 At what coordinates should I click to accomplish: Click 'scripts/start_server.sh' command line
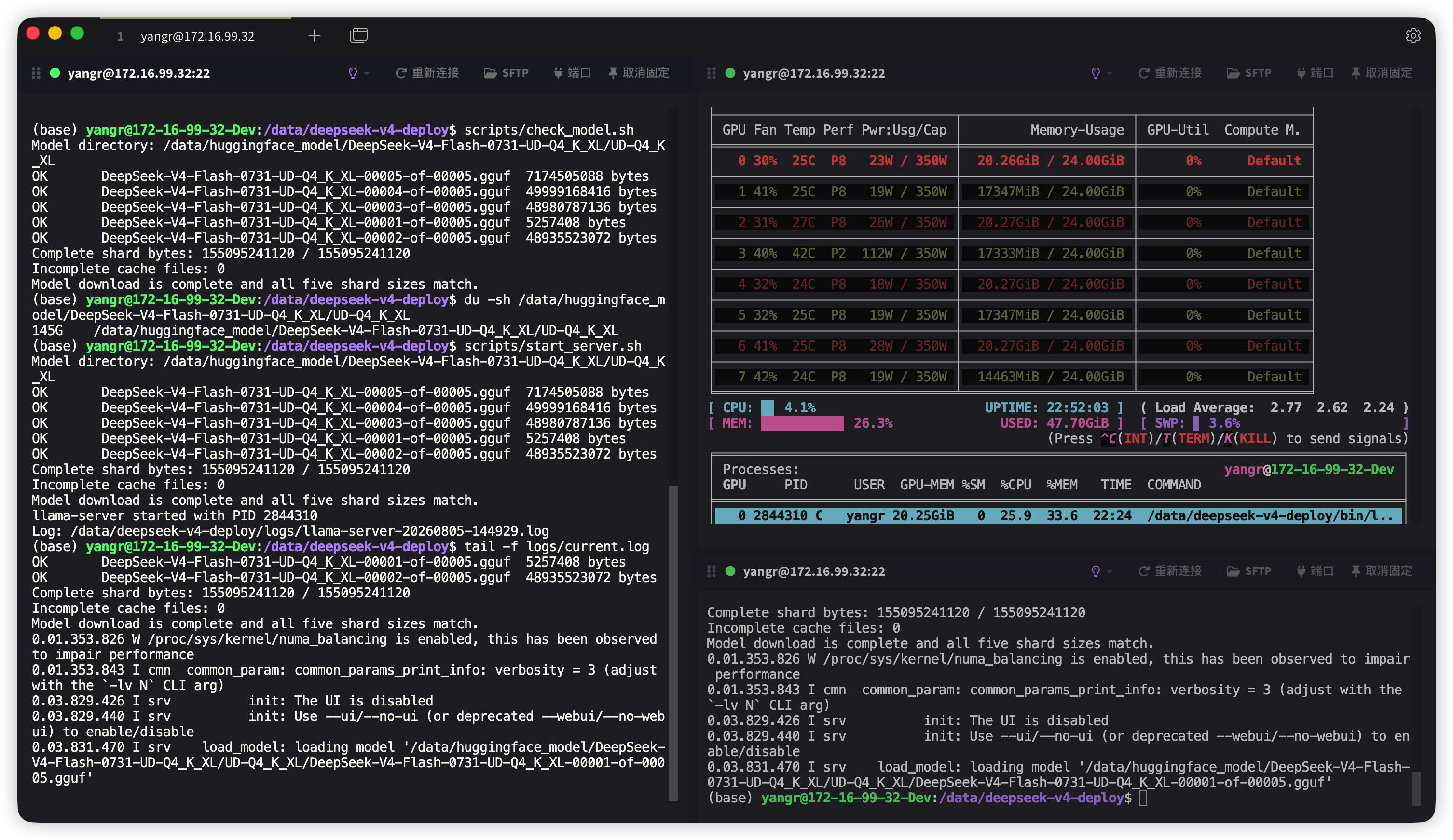pos(337,346)
